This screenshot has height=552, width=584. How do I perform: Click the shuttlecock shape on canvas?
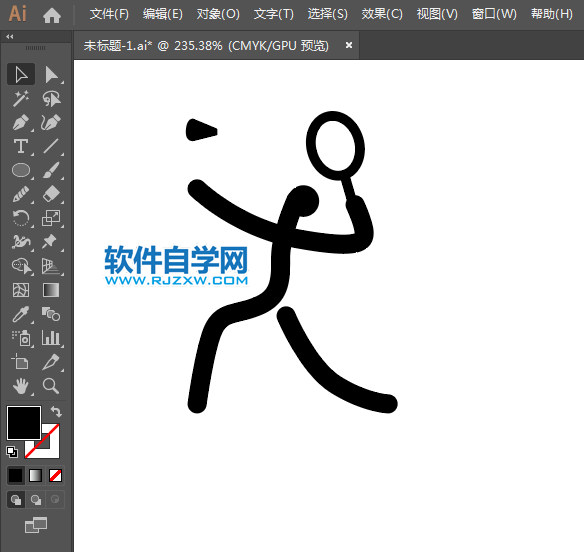click(x=200, y=130)
